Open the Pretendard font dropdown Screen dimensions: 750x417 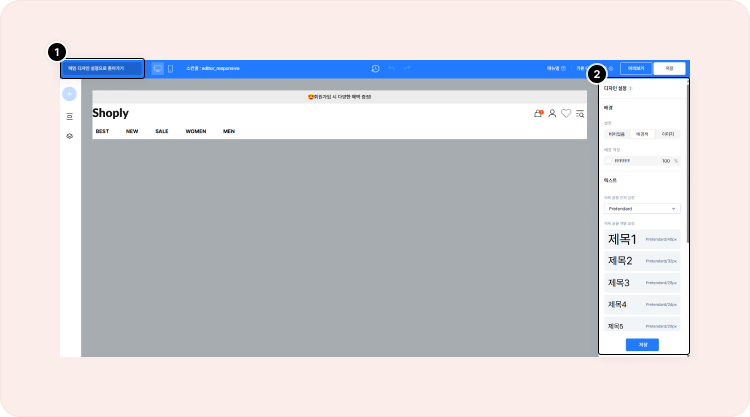click(642, 208)
